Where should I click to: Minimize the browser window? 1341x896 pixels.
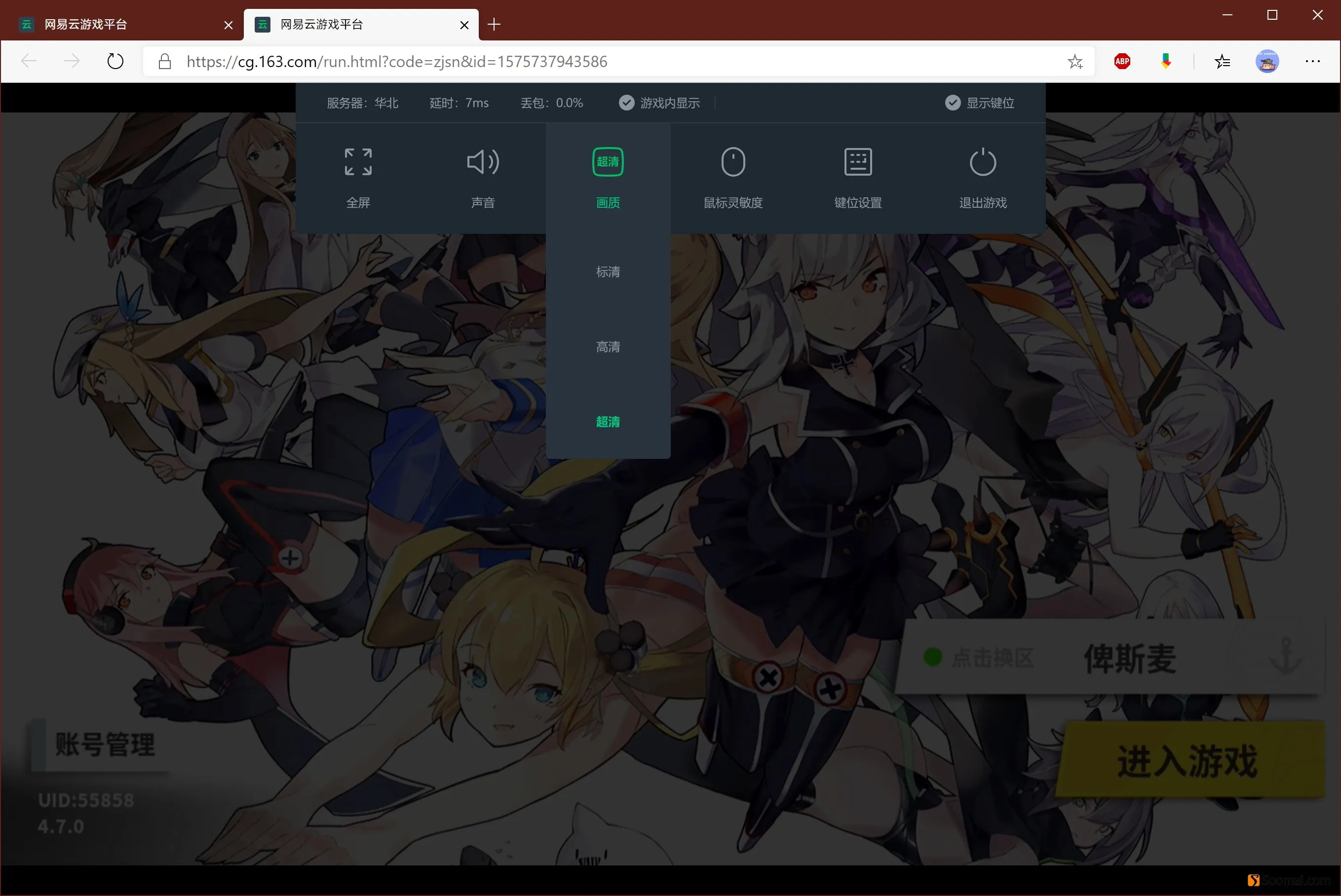(1226, 15)
